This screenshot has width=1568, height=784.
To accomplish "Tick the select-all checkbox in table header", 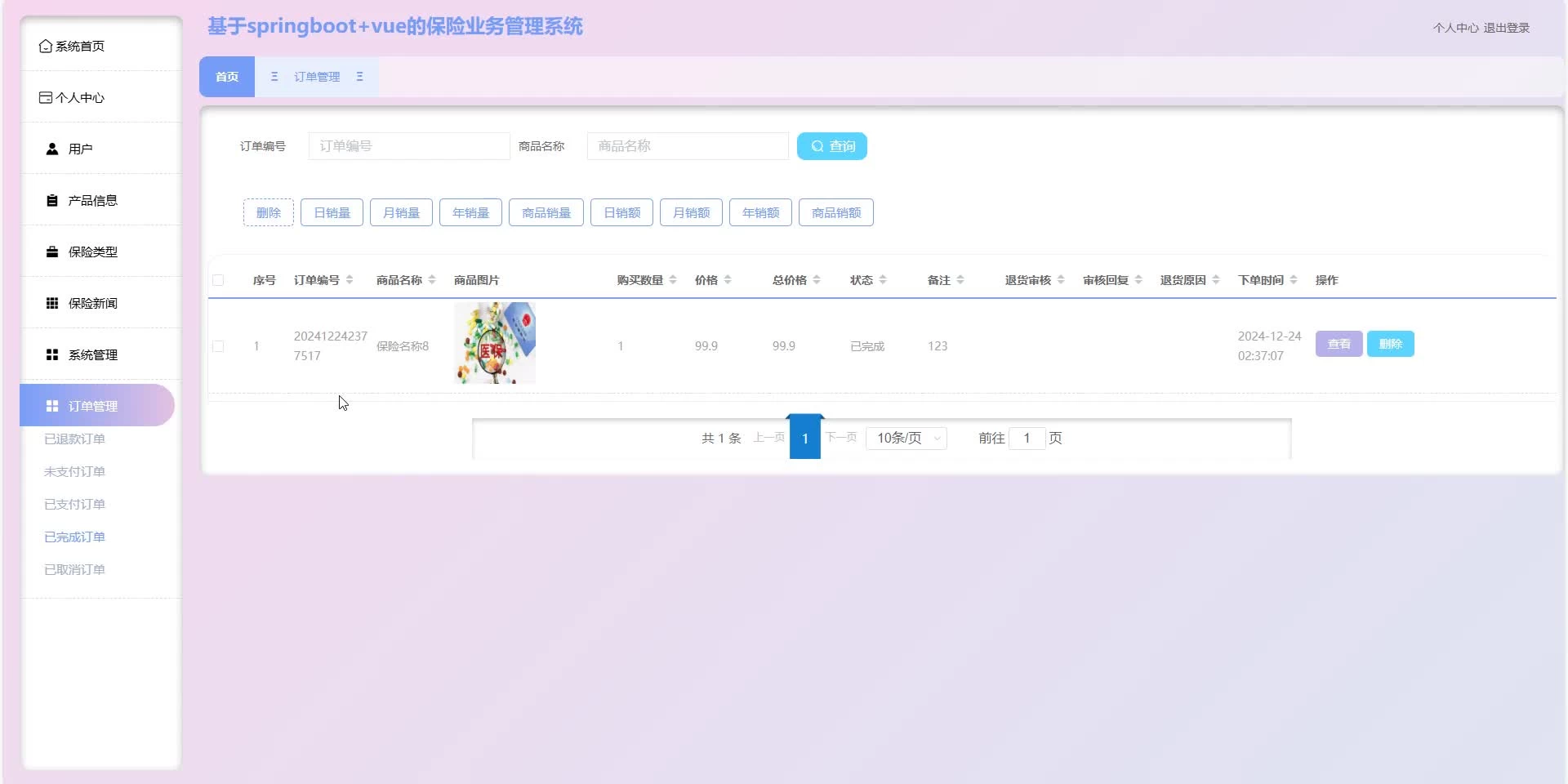I will pos(218,280).
